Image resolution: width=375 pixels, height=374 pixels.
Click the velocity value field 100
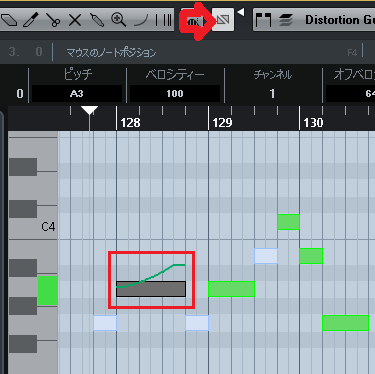(x=175, y=94)
